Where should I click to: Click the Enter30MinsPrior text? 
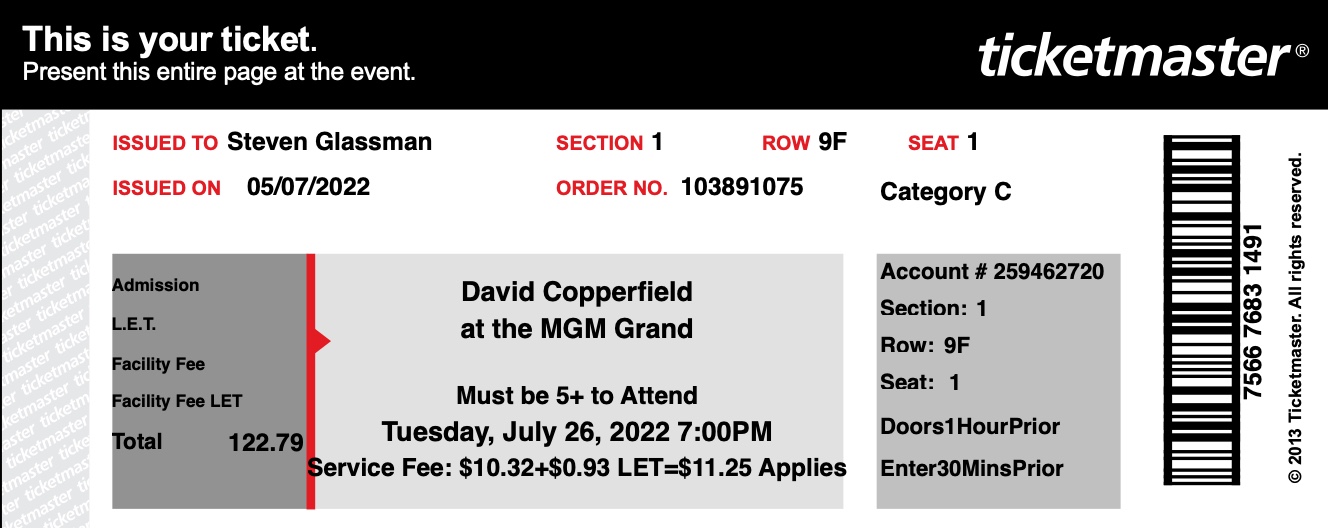click(972, 469)
